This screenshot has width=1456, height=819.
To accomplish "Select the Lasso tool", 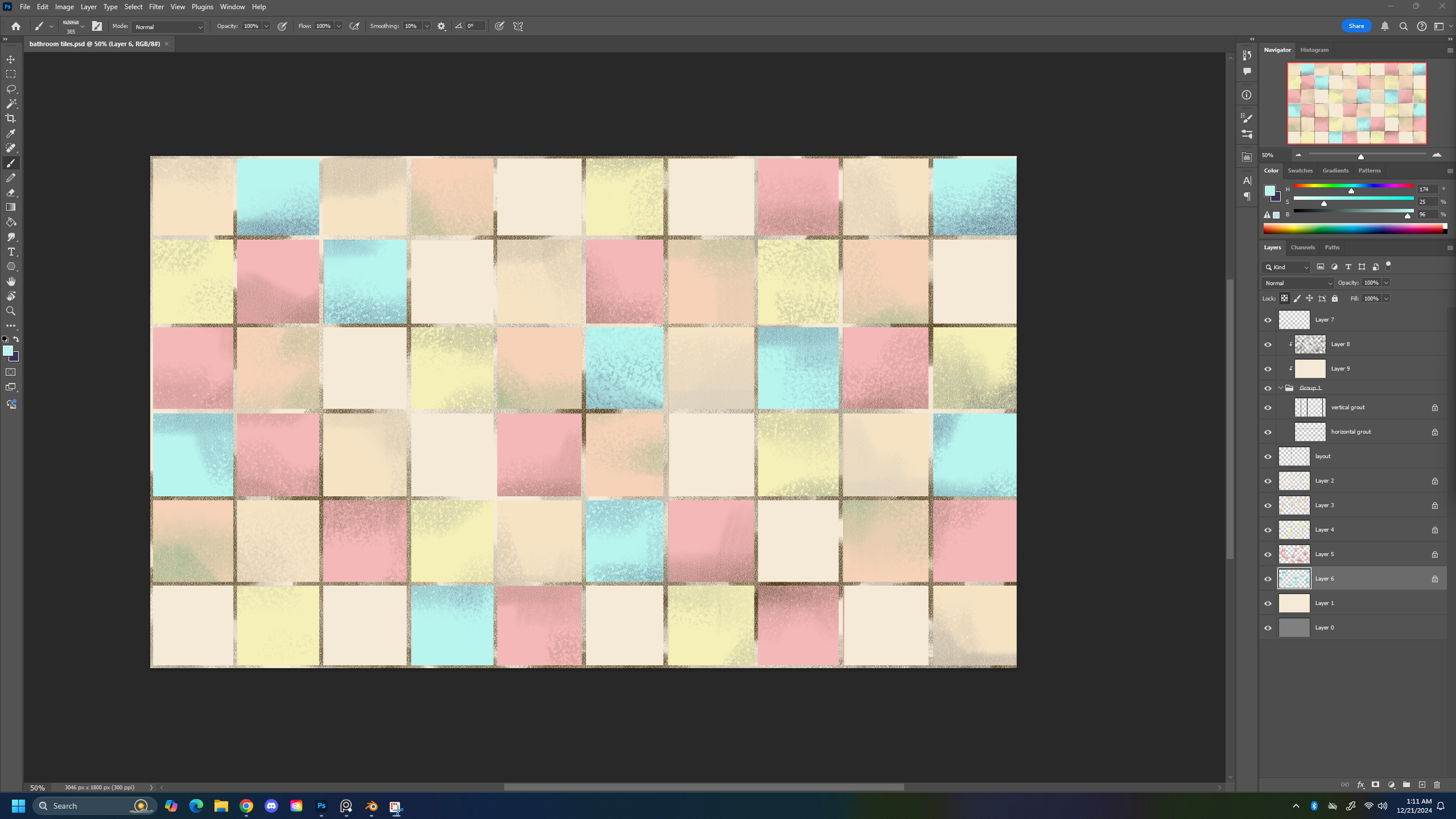I will [10, 89].
